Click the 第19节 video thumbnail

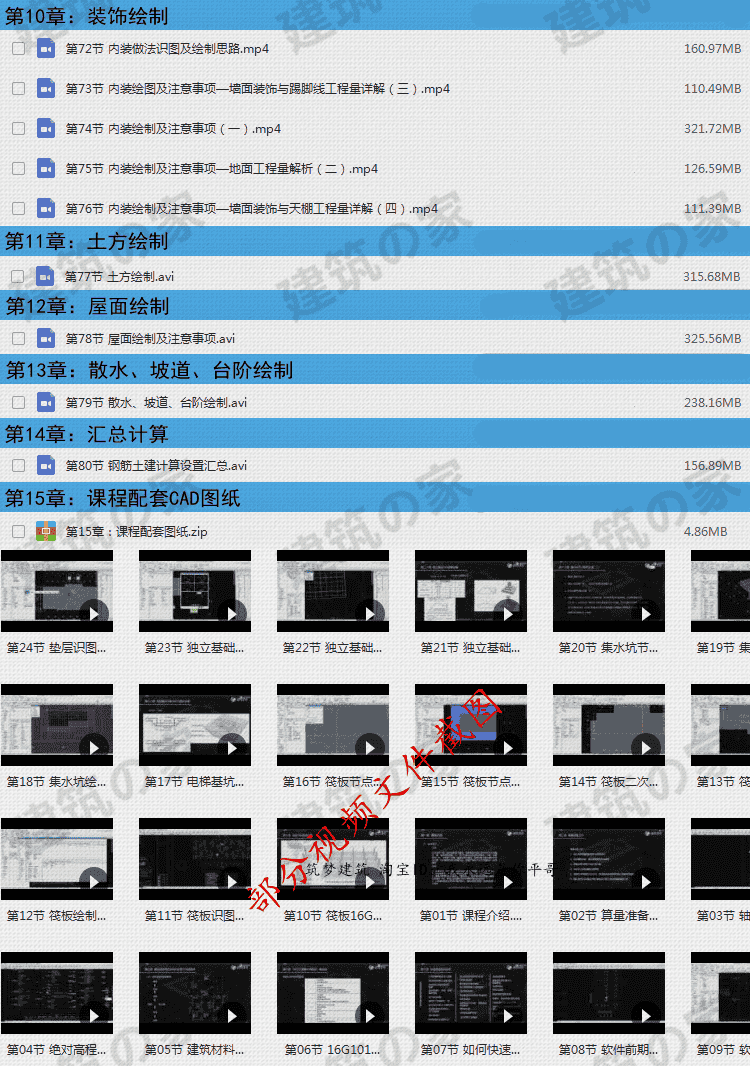(720, 591)
